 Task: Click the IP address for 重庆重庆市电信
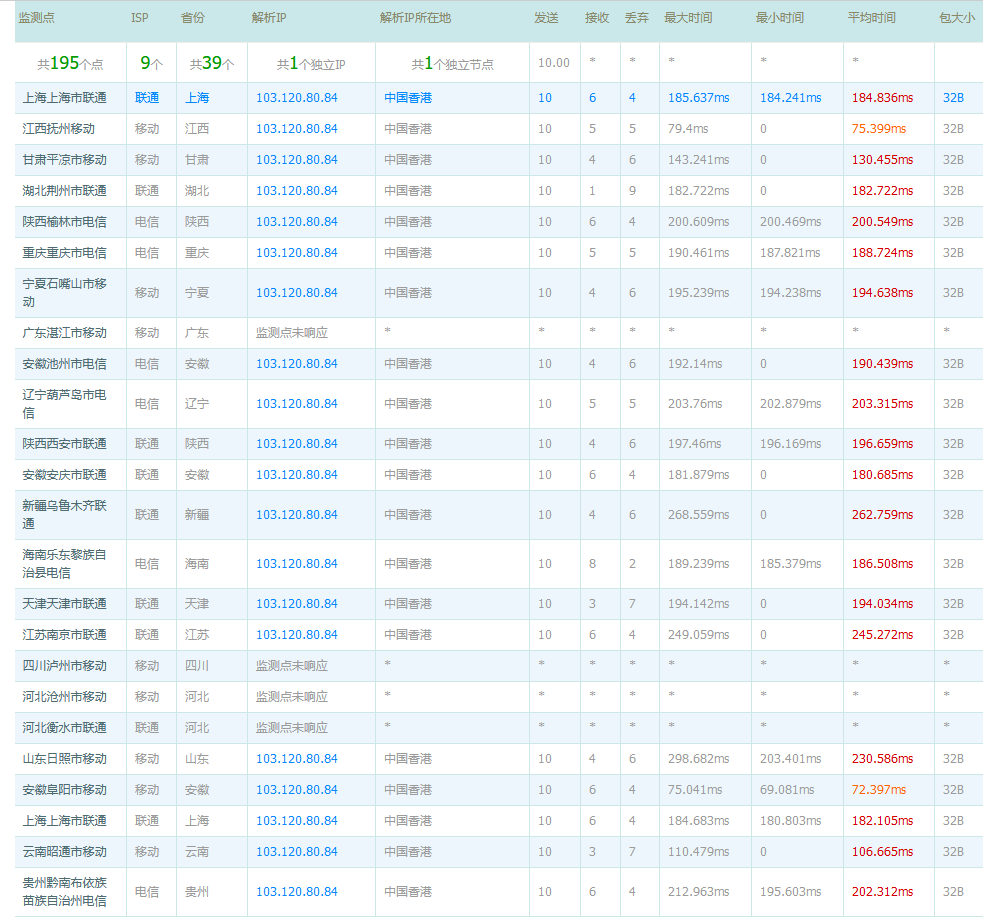(297, 253)
